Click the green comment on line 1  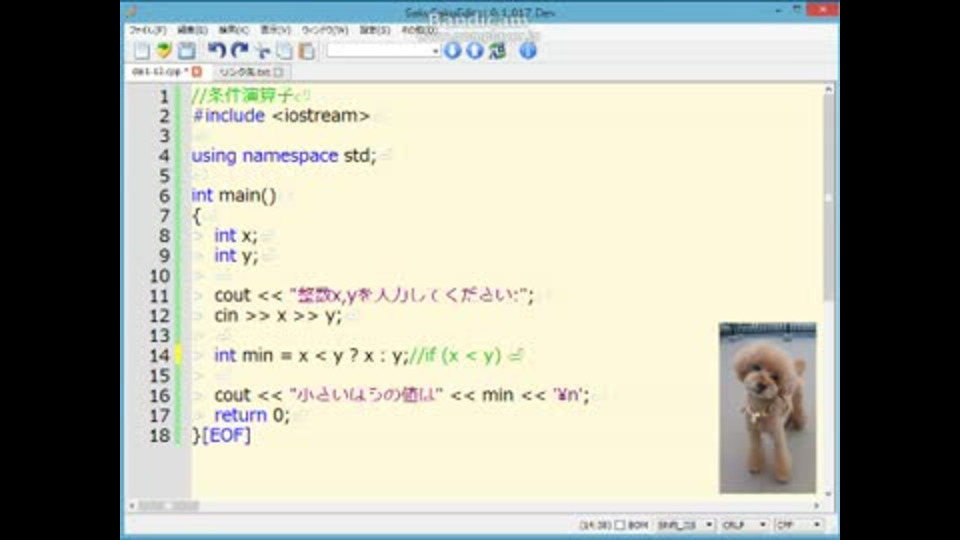[242, 96]
